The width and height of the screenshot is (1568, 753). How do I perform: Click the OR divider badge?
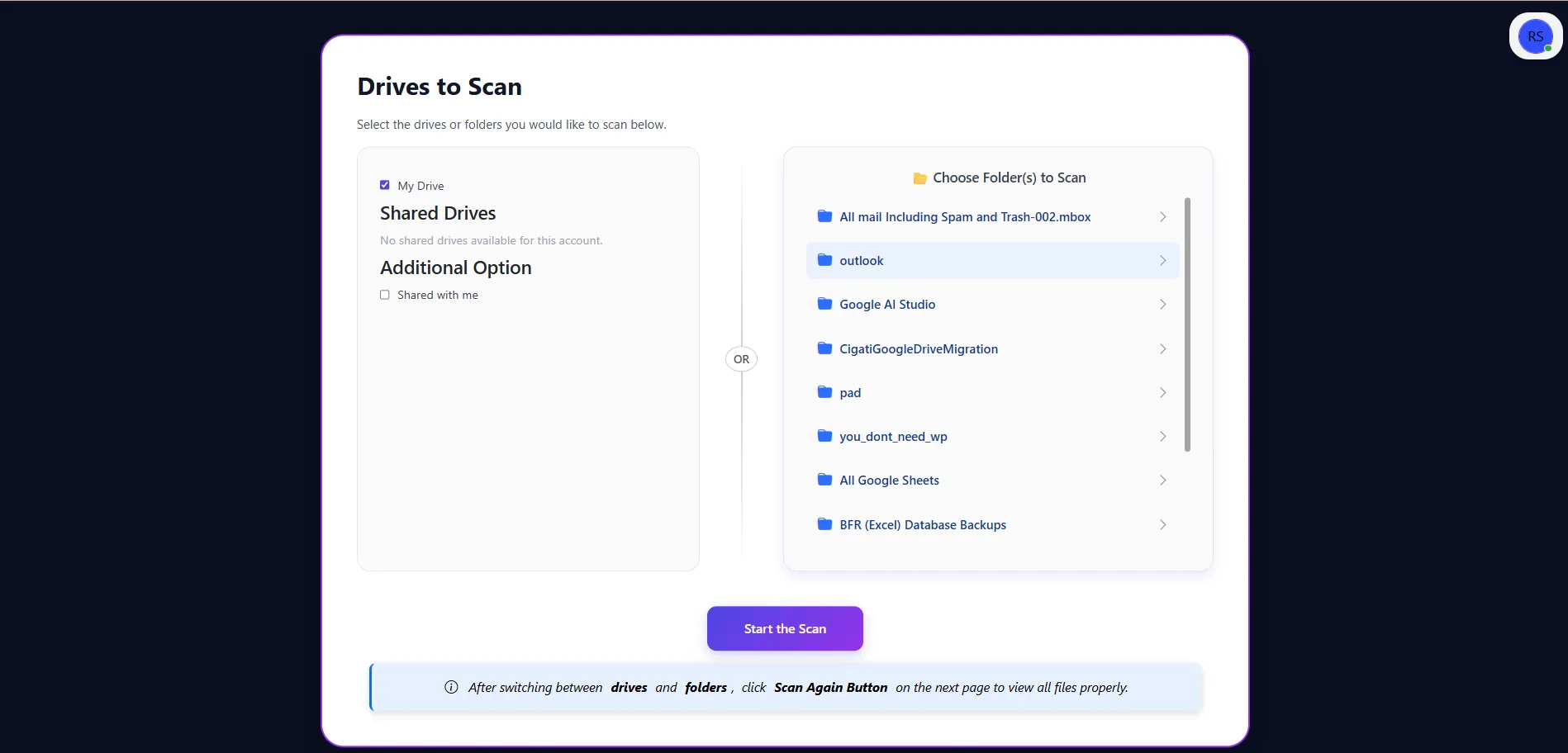point(741,359)
